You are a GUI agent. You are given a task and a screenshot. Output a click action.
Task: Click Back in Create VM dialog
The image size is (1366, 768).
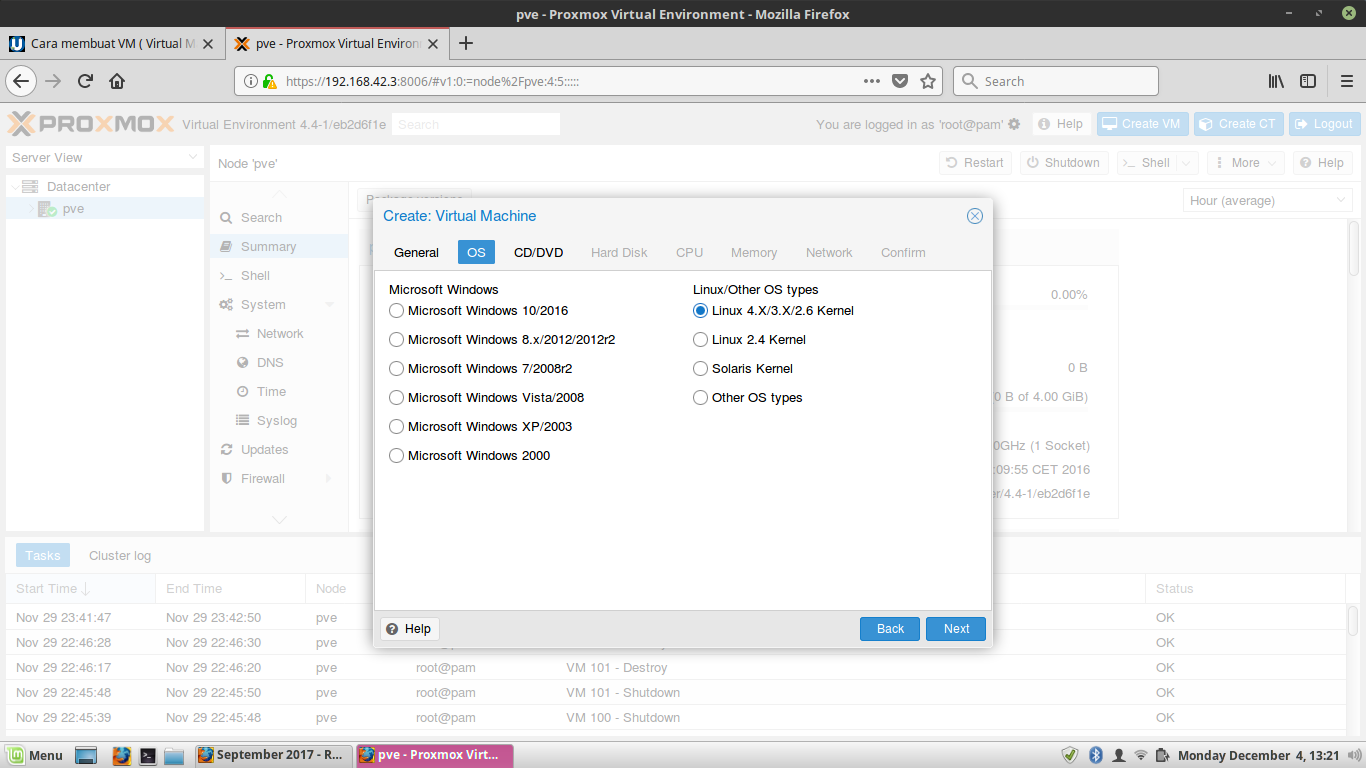pyautogui.click(x=890, y=629)
